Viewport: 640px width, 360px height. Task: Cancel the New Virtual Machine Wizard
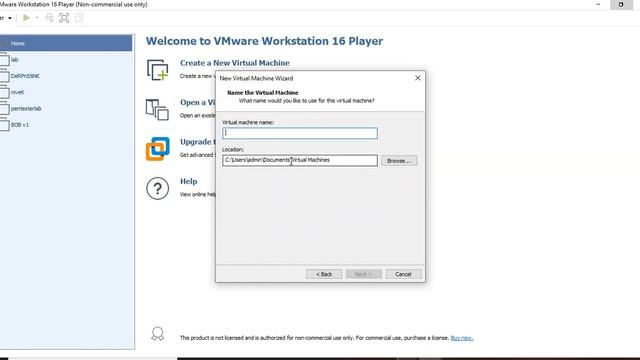(403, 274)
